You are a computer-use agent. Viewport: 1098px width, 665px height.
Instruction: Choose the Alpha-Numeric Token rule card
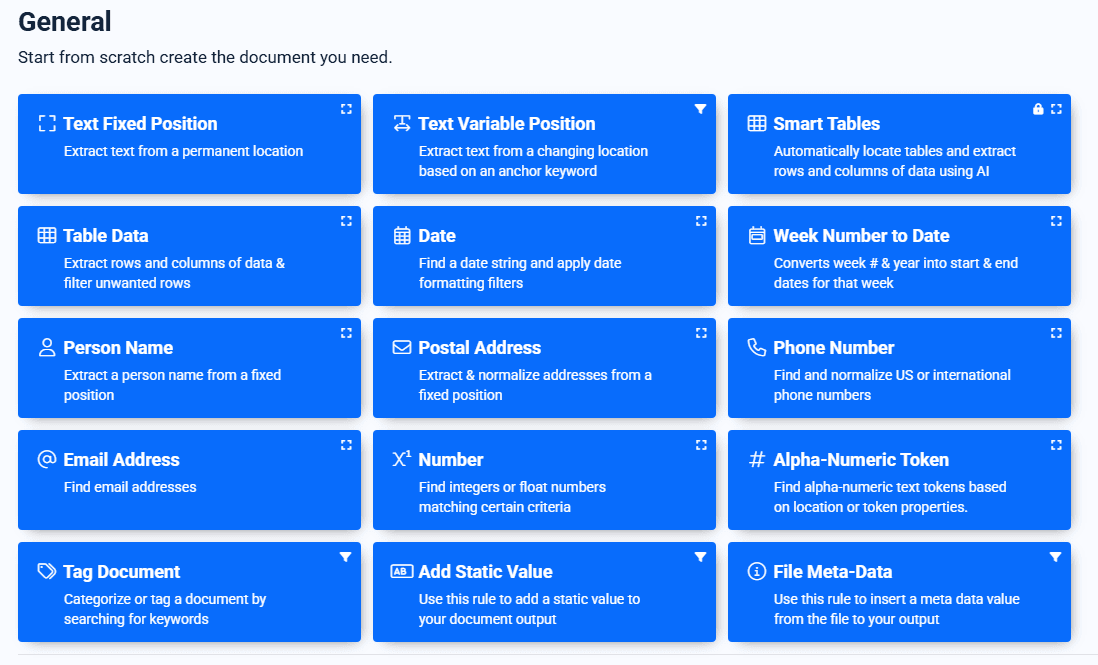[x=861, y=460]
